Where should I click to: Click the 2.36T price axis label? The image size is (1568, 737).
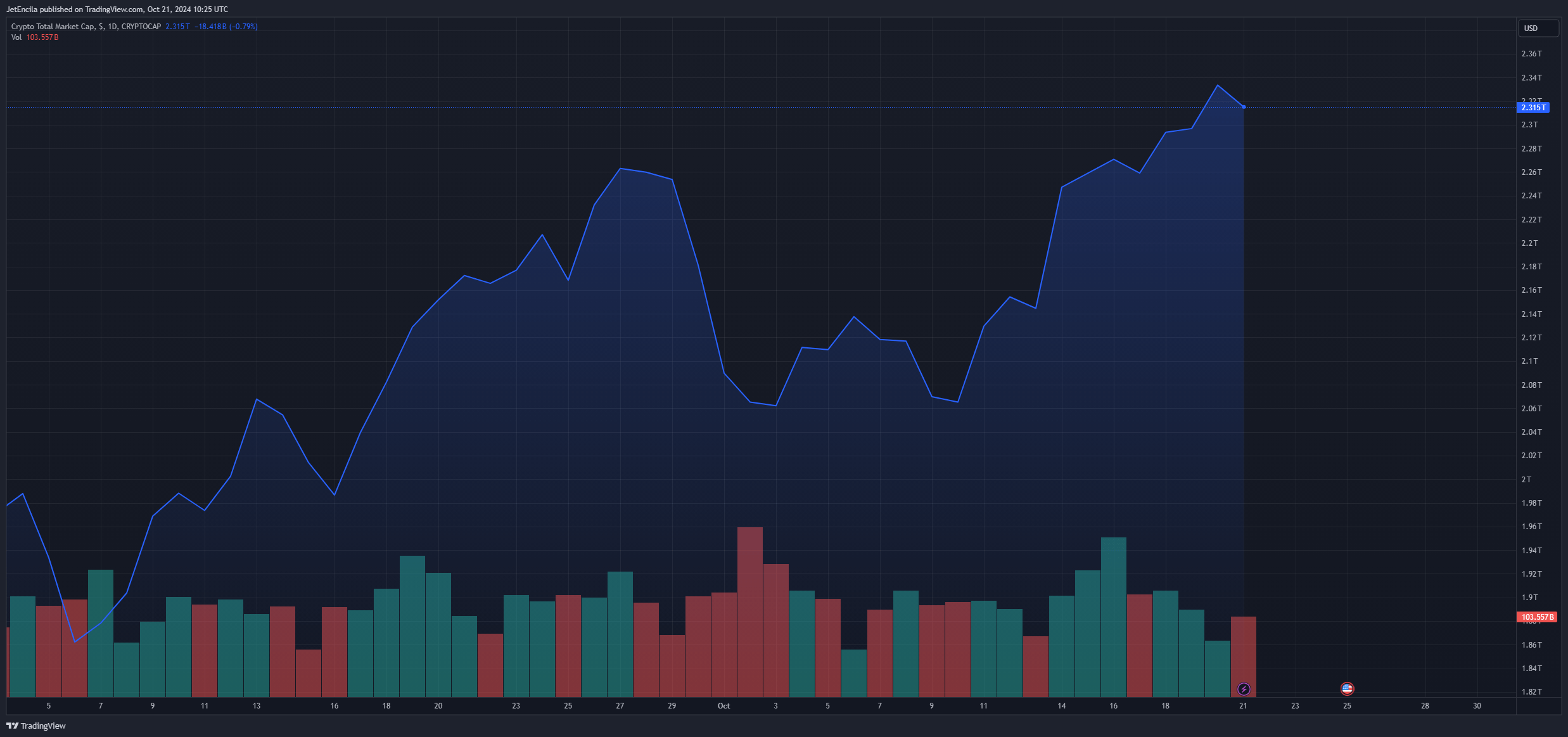point(1532,54)
